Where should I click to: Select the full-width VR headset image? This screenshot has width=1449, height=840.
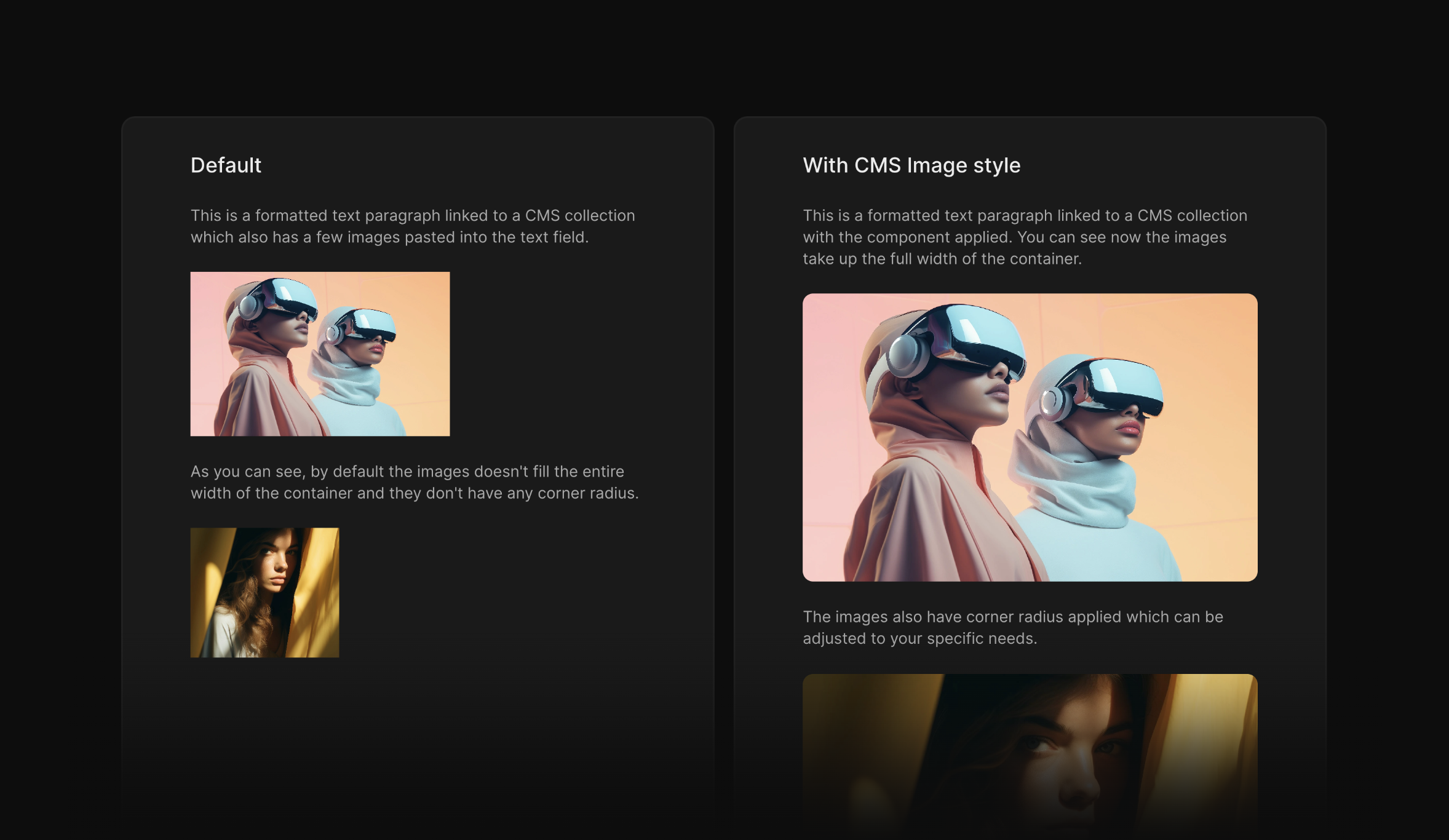point(1031,437)
